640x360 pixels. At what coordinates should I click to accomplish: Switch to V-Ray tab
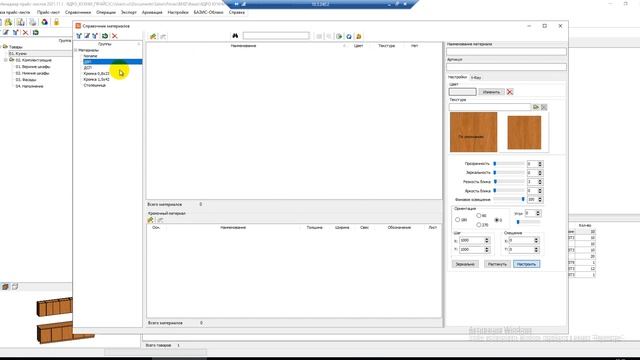pos(476,77)
